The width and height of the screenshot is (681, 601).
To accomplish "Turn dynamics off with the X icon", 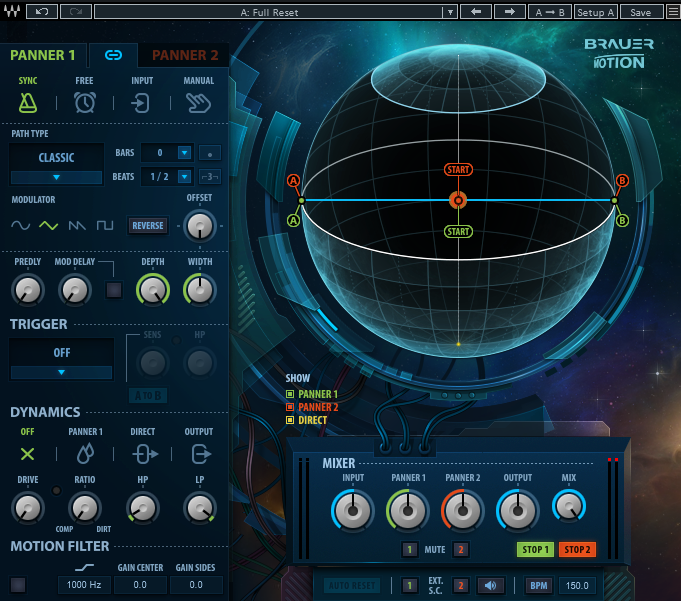I will 28,454.
